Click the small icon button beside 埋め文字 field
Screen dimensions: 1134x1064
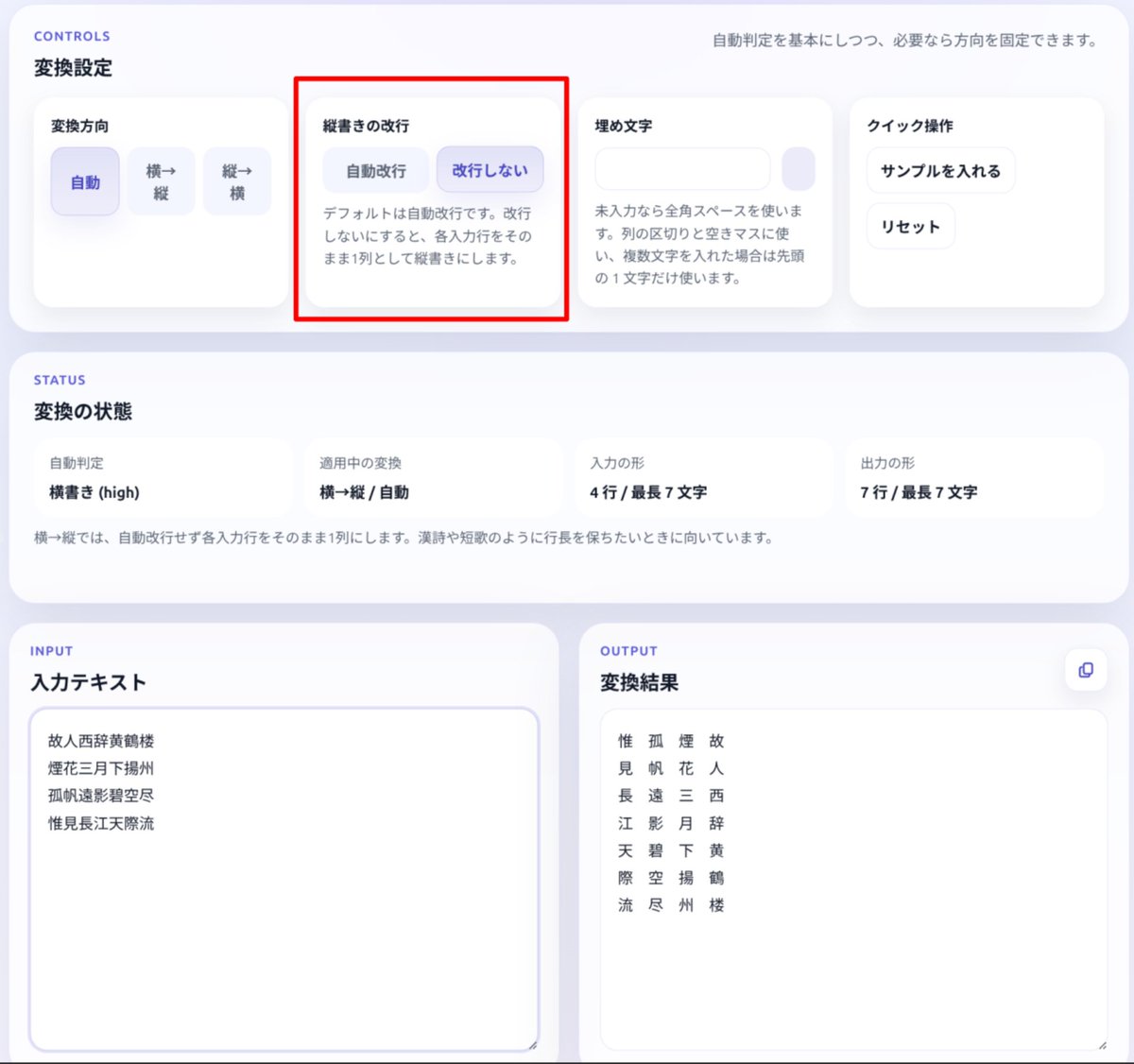point(799,168)
